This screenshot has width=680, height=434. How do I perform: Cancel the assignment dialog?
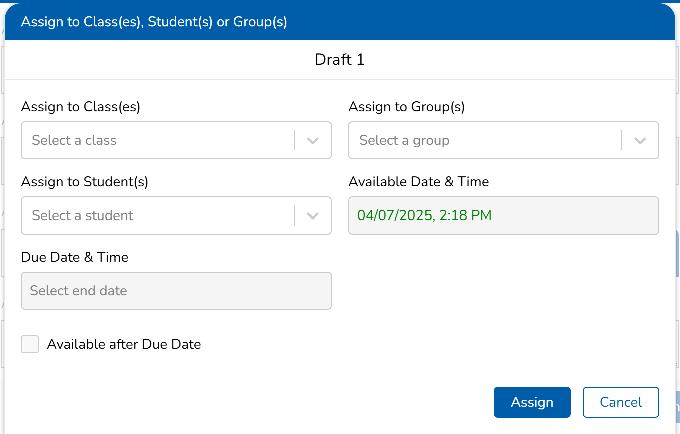620,402
